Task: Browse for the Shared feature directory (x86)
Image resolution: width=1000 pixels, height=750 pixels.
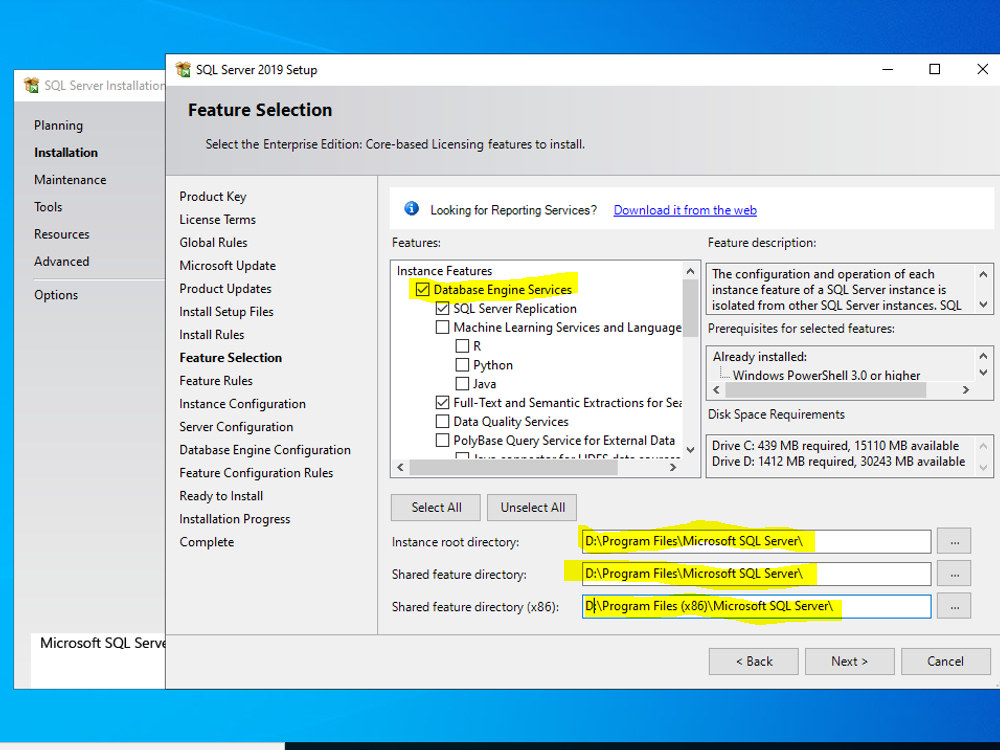Action: [954, 606]
